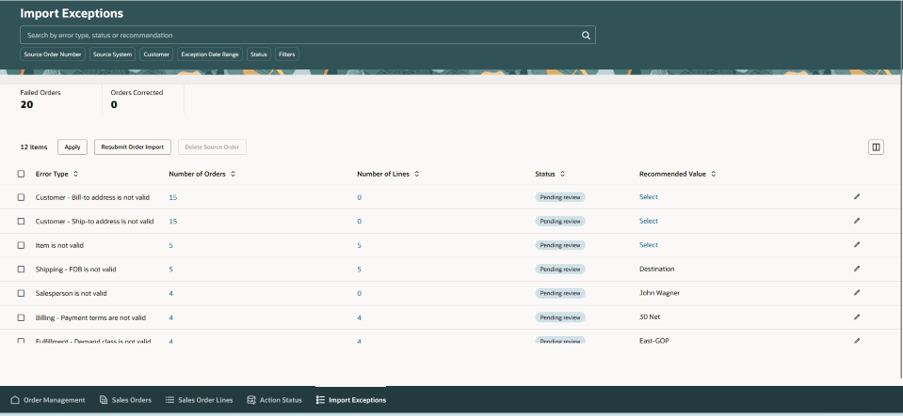Click the Apply button
Screen dimensions: 903x416
(x=73, y=147)
